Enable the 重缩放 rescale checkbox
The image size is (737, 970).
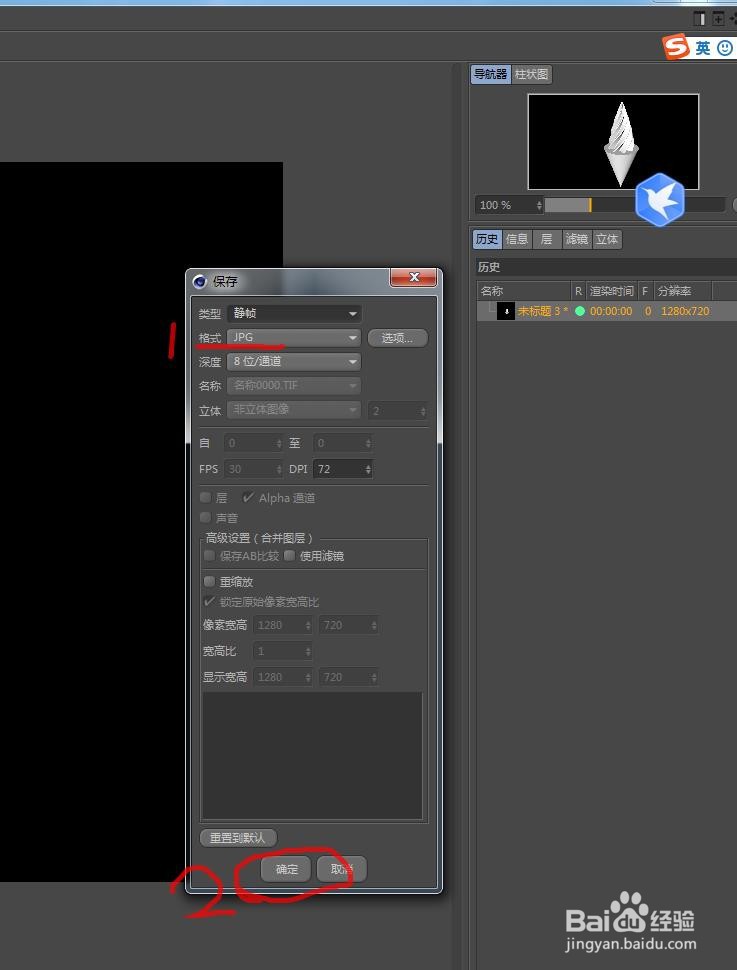[209, 582]
